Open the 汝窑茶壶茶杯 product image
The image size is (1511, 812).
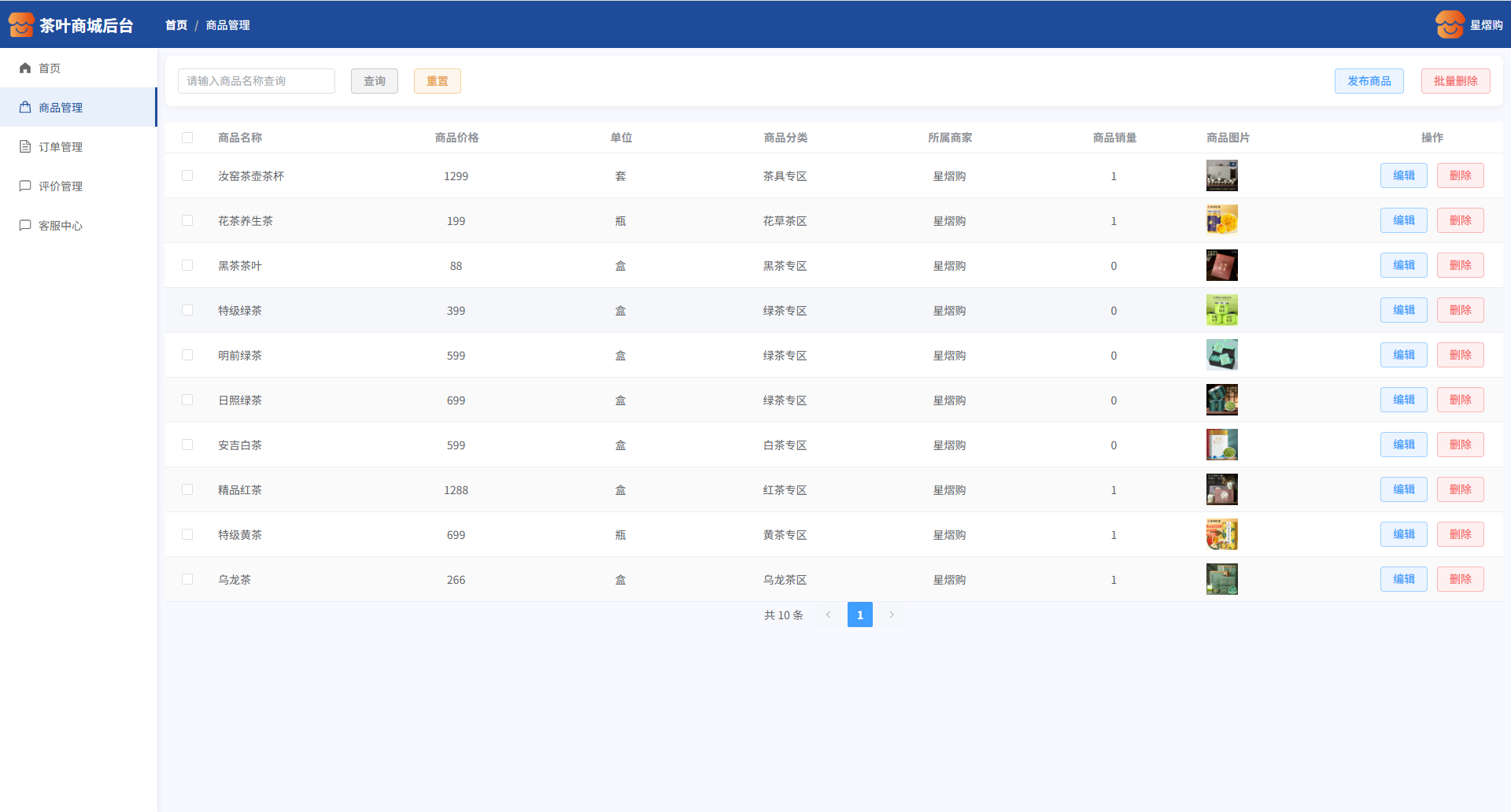(1221, 176)
